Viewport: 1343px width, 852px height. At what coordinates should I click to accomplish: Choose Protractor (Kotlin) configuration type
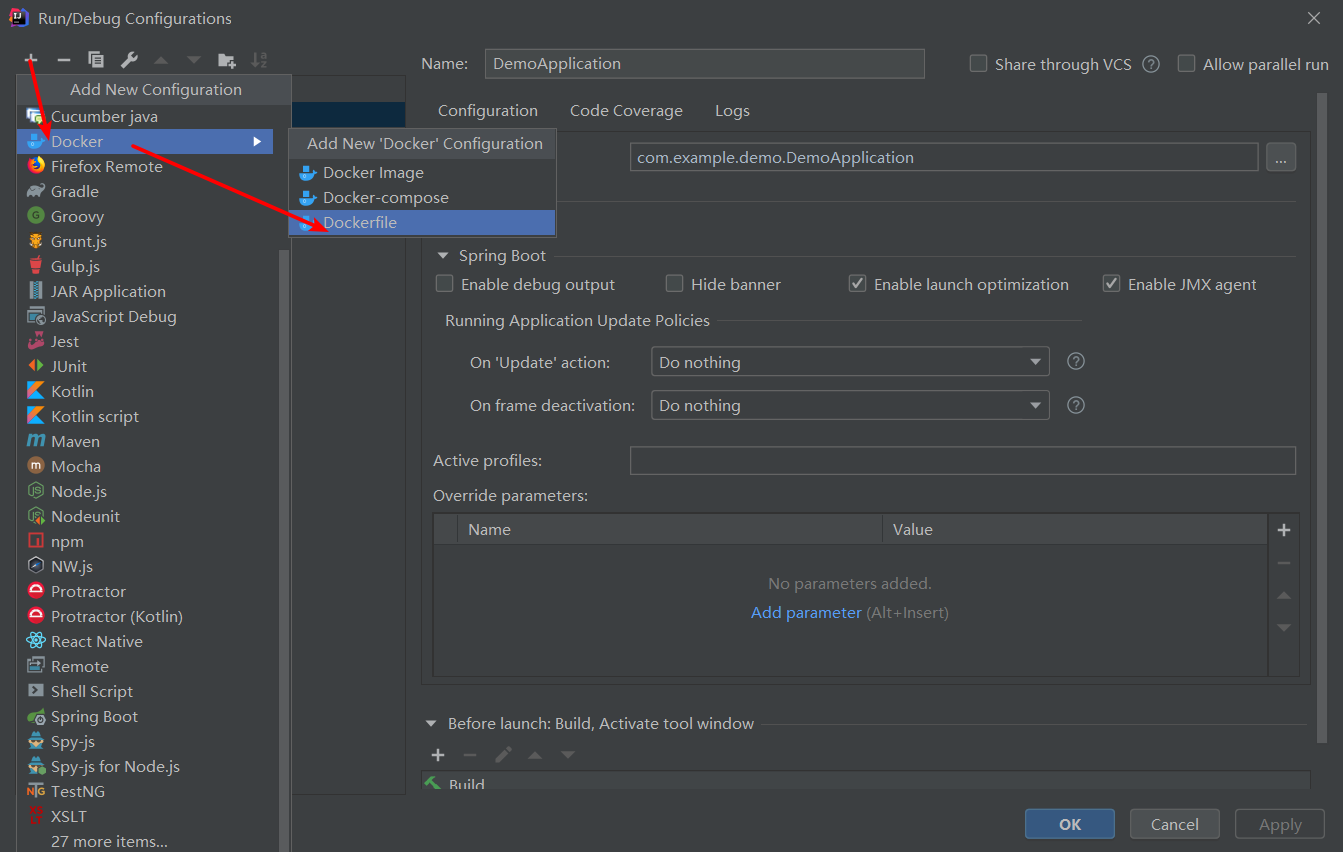click(x=145, y=616)
